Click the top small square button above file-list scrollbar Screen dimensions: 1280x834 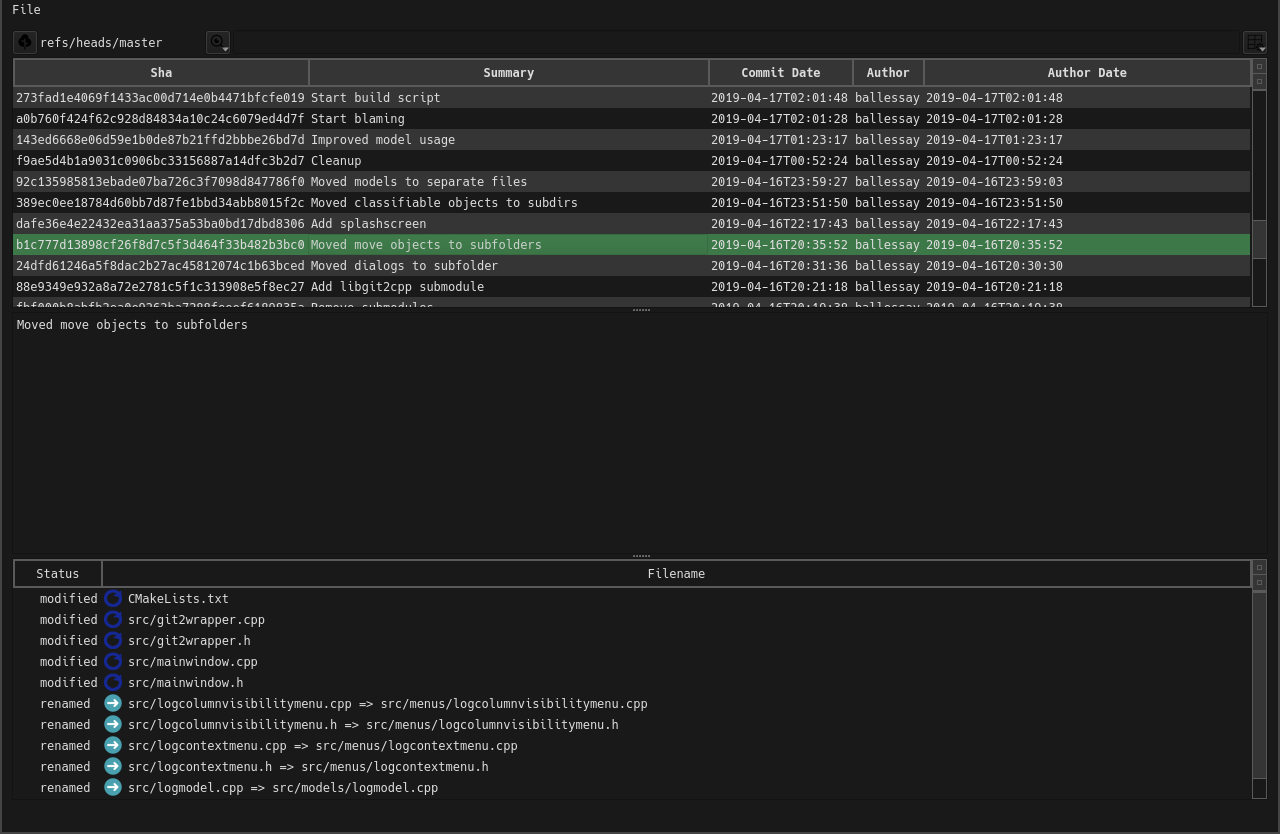tap(1259, 567)
